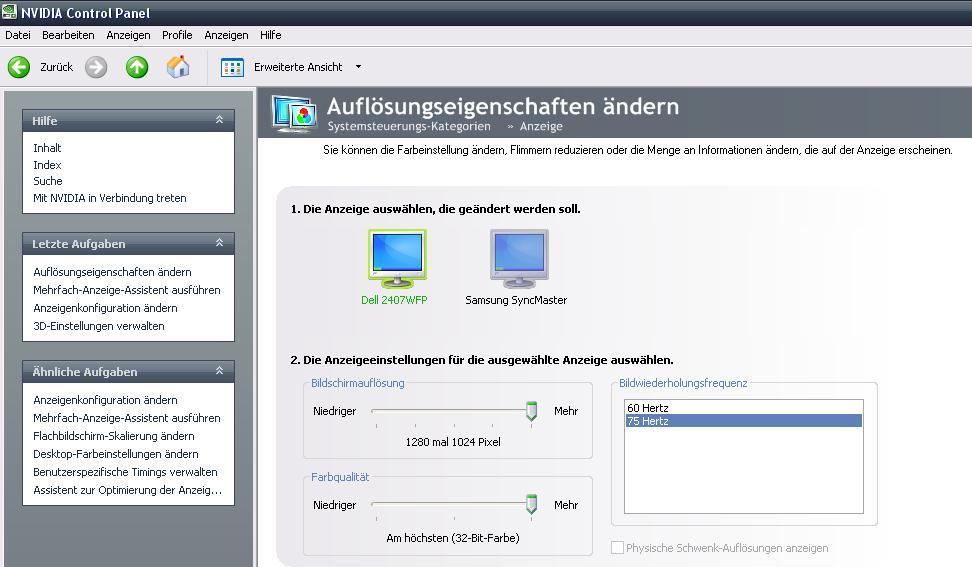Click Mit NVIDIA in Verbindung treten
This screenshot has height=567, width=972.
(x=110, y=198)
